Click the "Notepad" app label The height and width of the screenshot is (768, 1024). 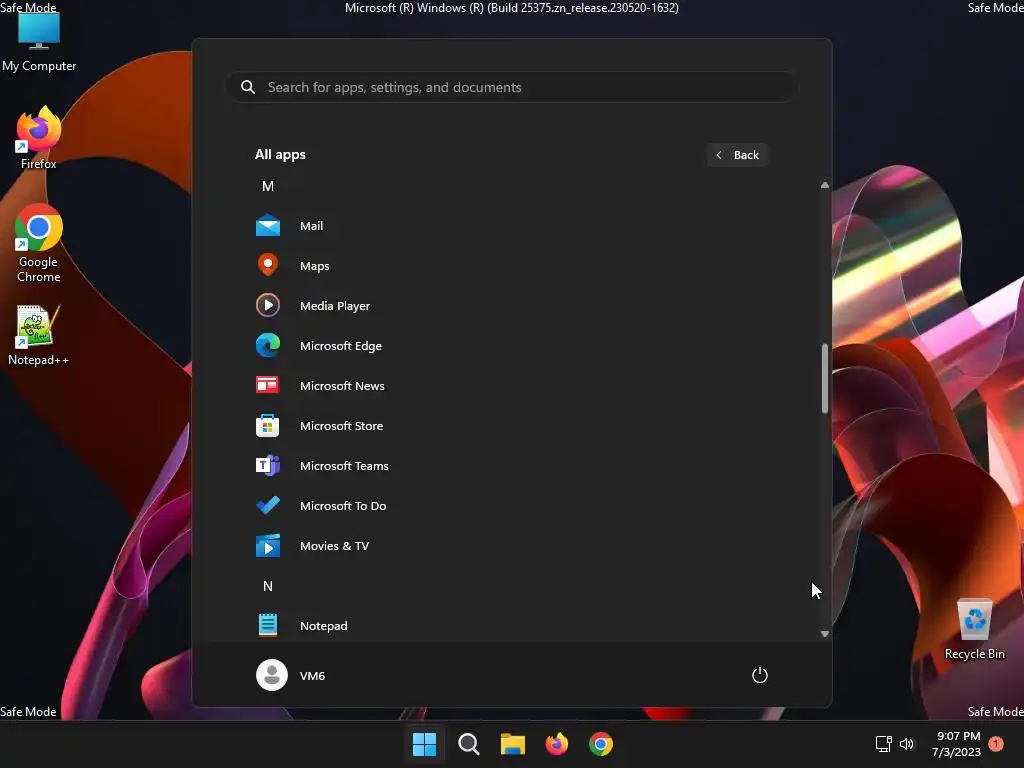(x=324, y=626)
